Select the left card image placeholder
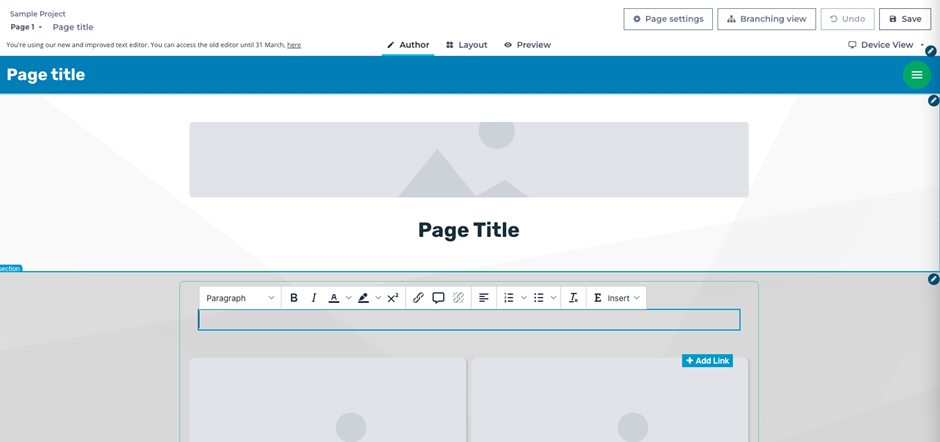The width and height of the screenshot is (940, 442). click(x=327, y=399)
